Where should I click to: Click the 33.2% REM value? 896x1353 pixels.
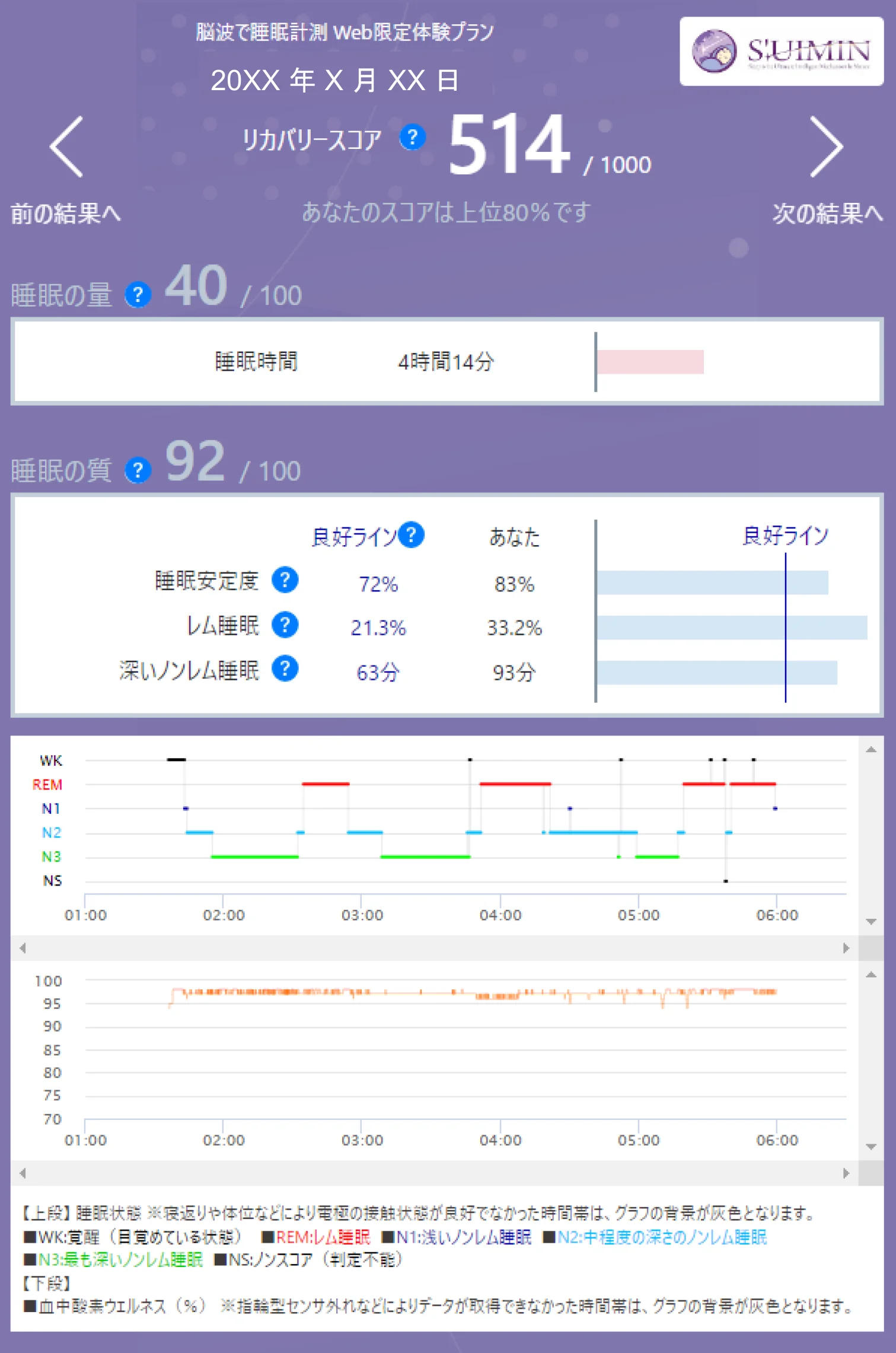point(514,628)
